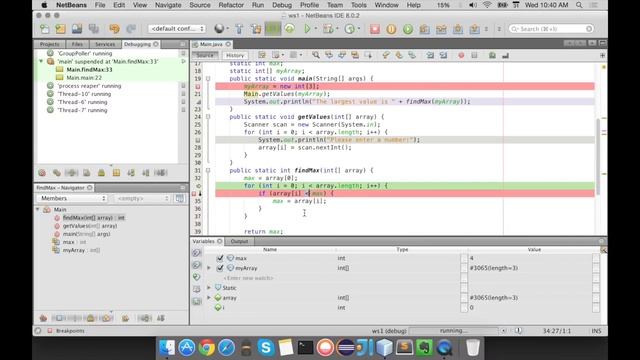Click the value cell of variable max
This screenshot has height=360, width=640.
530,258
